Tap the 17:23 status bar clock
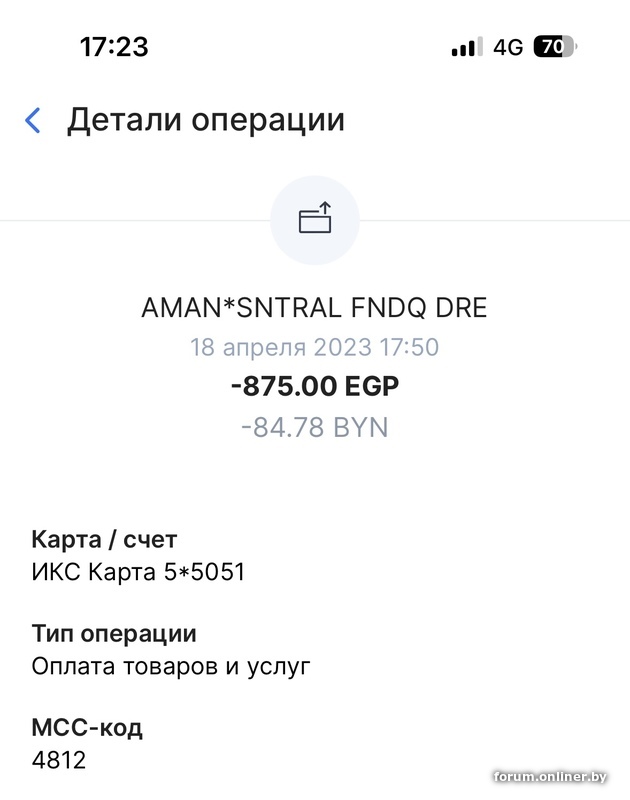 tap(114, 47)
